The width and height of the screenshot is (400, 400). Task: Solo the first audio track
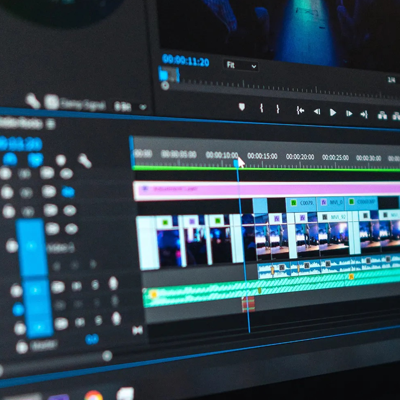click(x=95, y=285)
